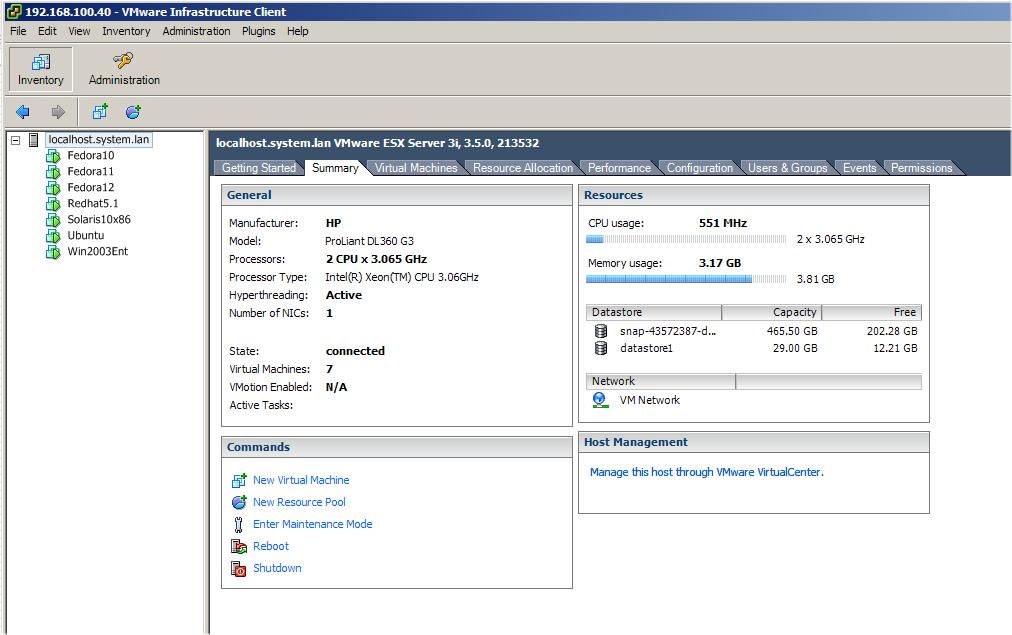Open the Events tab
Screen dimensions: 1012x635
pyautogui.click(x=859, y=168)
